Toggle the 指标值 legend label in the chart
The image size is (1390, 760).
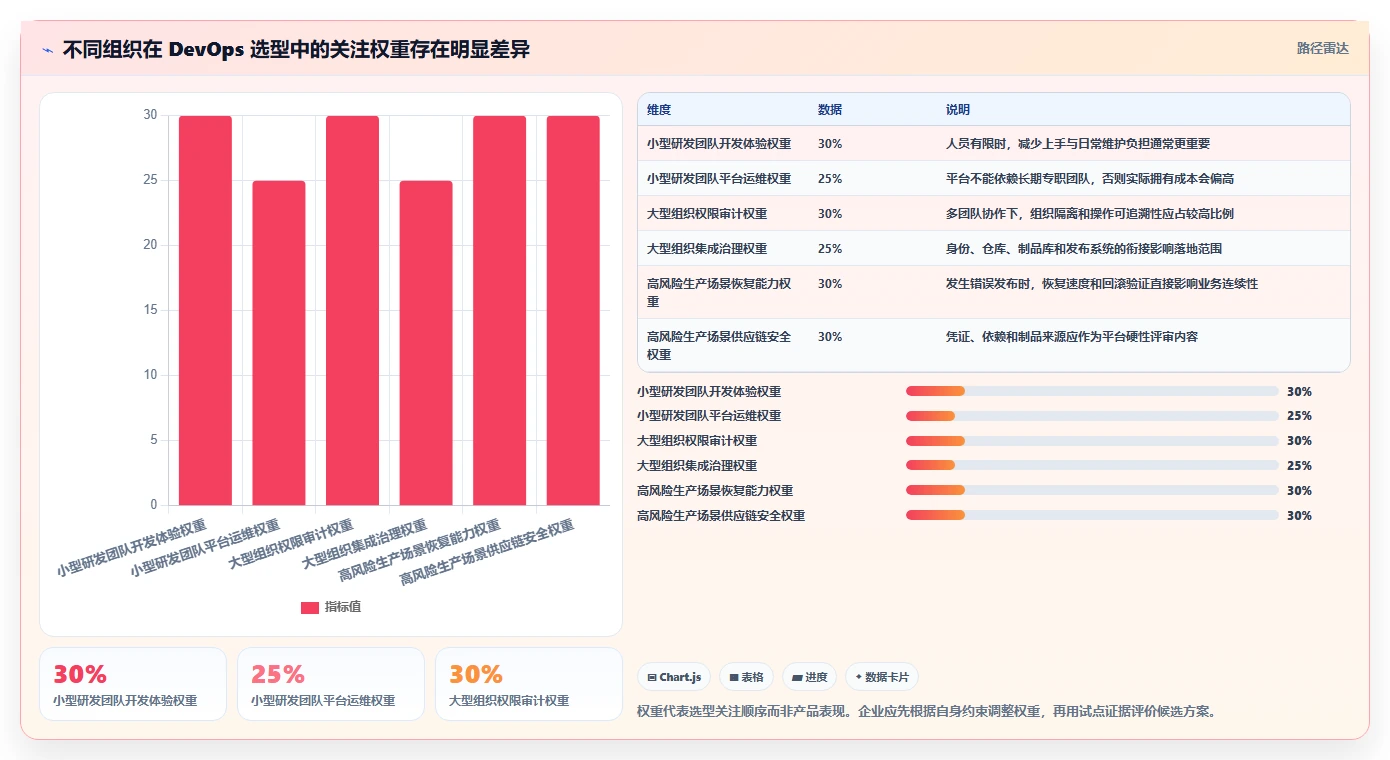pos(343,608)
